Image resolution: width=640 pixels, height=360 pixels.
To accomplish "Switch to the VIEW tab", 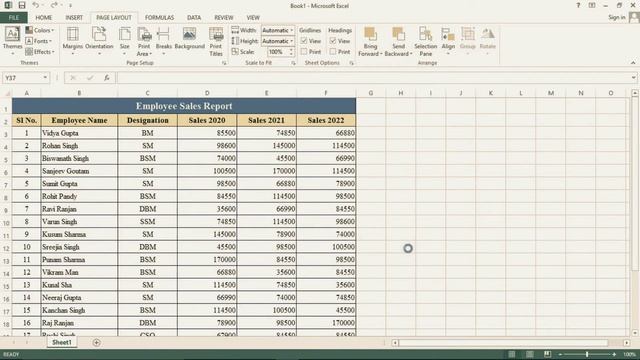I will click(253, 18).
